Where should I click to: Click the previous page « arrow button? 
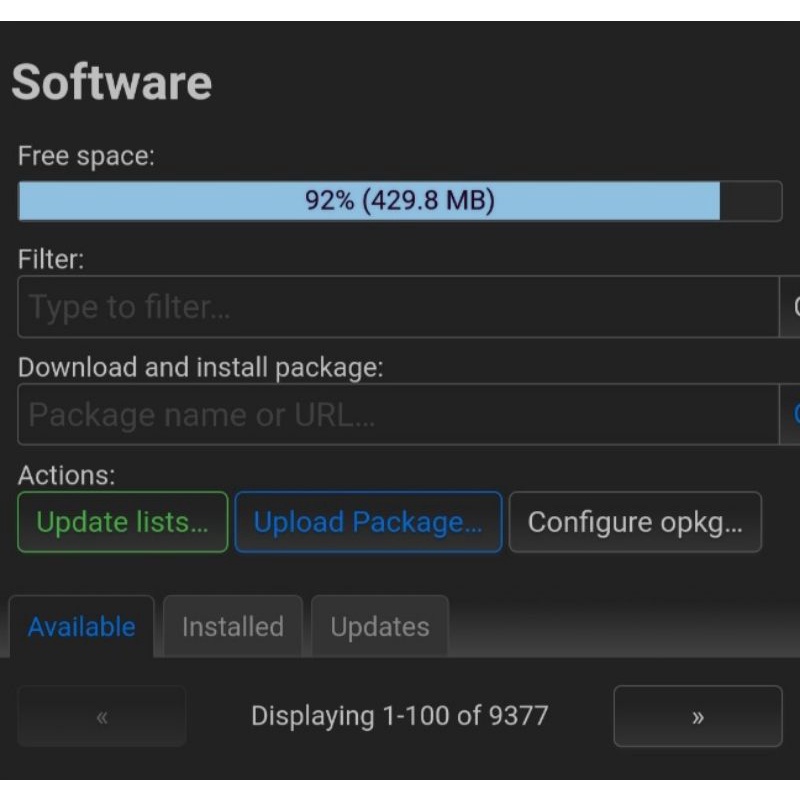(101, 716)
